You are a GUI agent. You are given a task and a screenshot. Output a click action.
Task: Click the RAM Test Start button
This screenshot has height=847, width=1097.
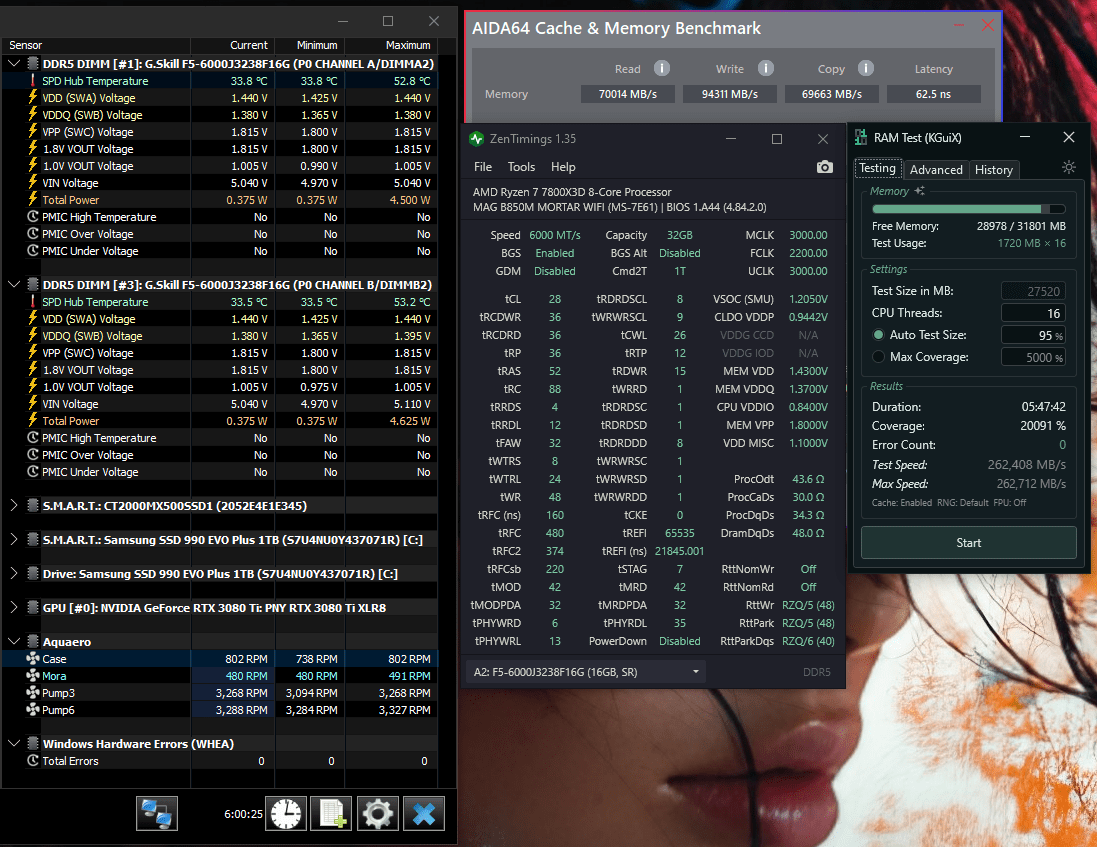pyautogui.click(x=968, y=543)
